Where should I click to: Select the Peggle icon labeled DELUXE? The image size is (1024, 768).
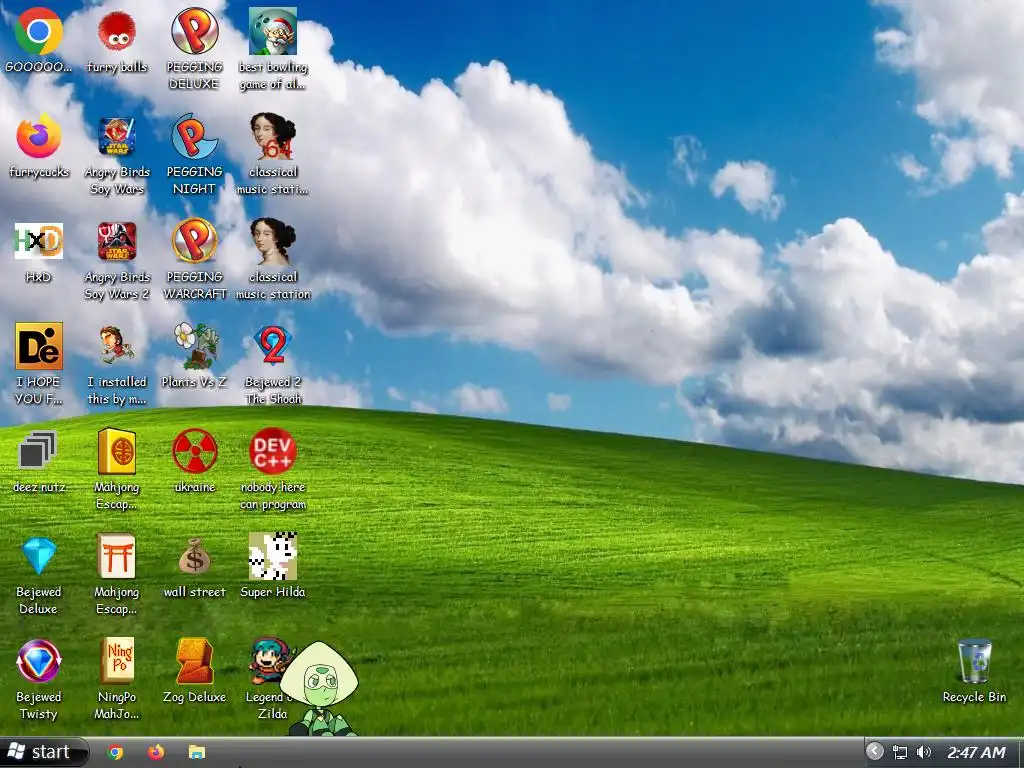[195, 31]
